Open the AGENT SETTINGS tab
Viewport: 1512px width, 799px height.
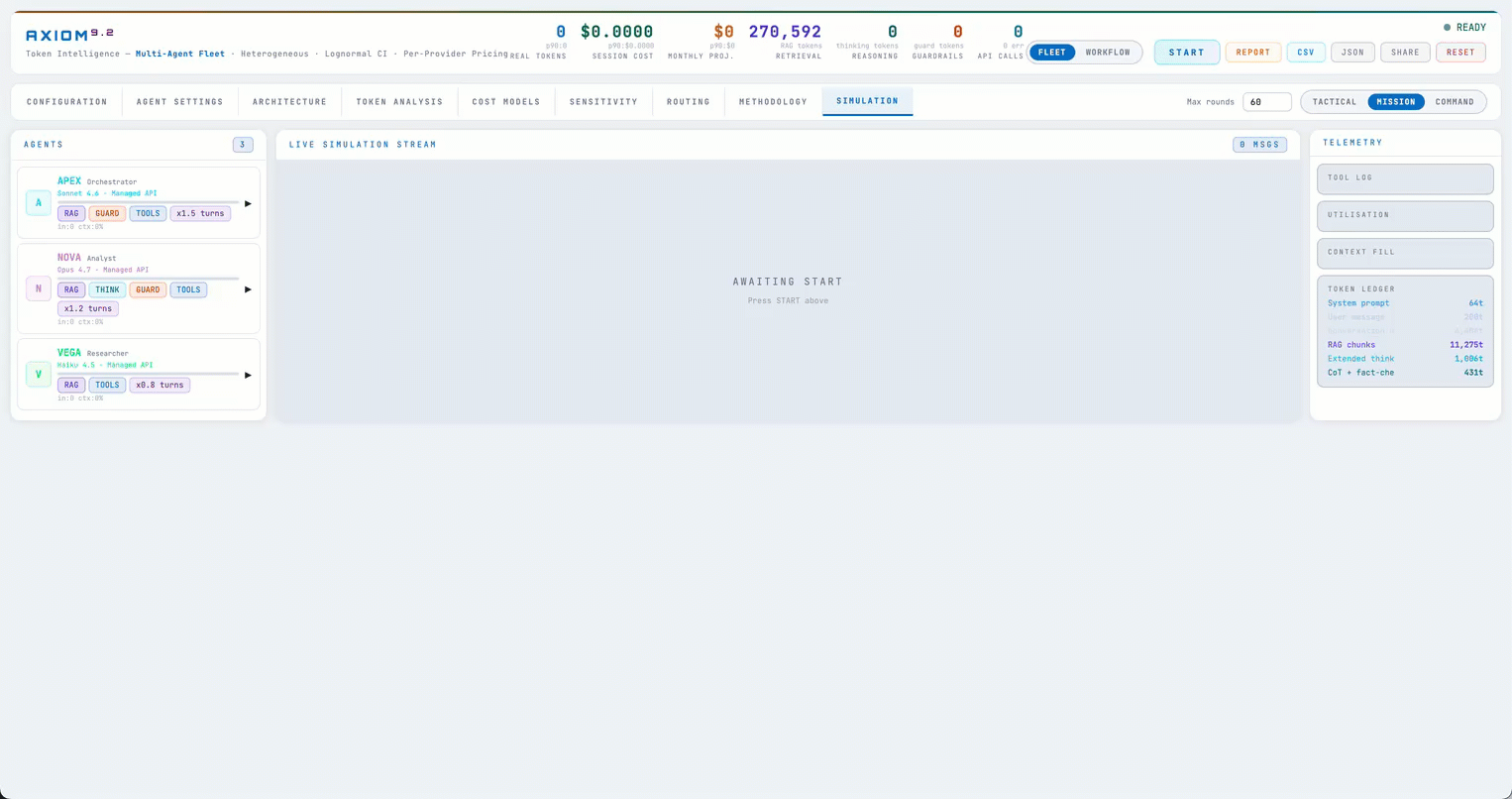pyautogui.click(x=180, y=102)
